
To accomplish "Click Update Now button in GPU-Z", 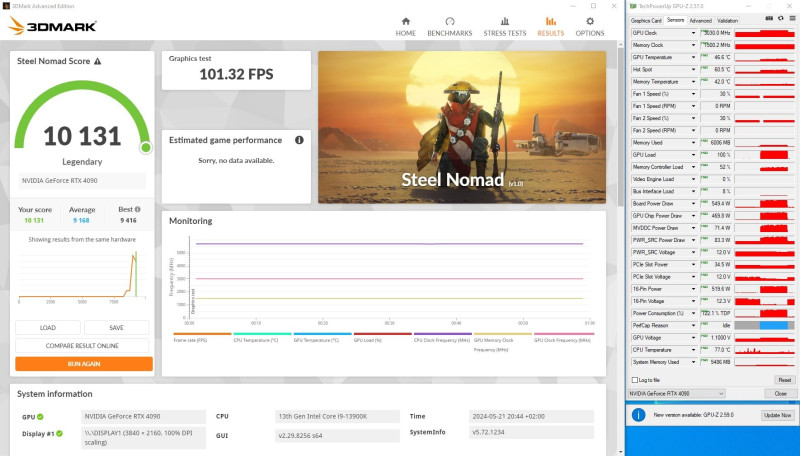I will (x=778, y=415).
